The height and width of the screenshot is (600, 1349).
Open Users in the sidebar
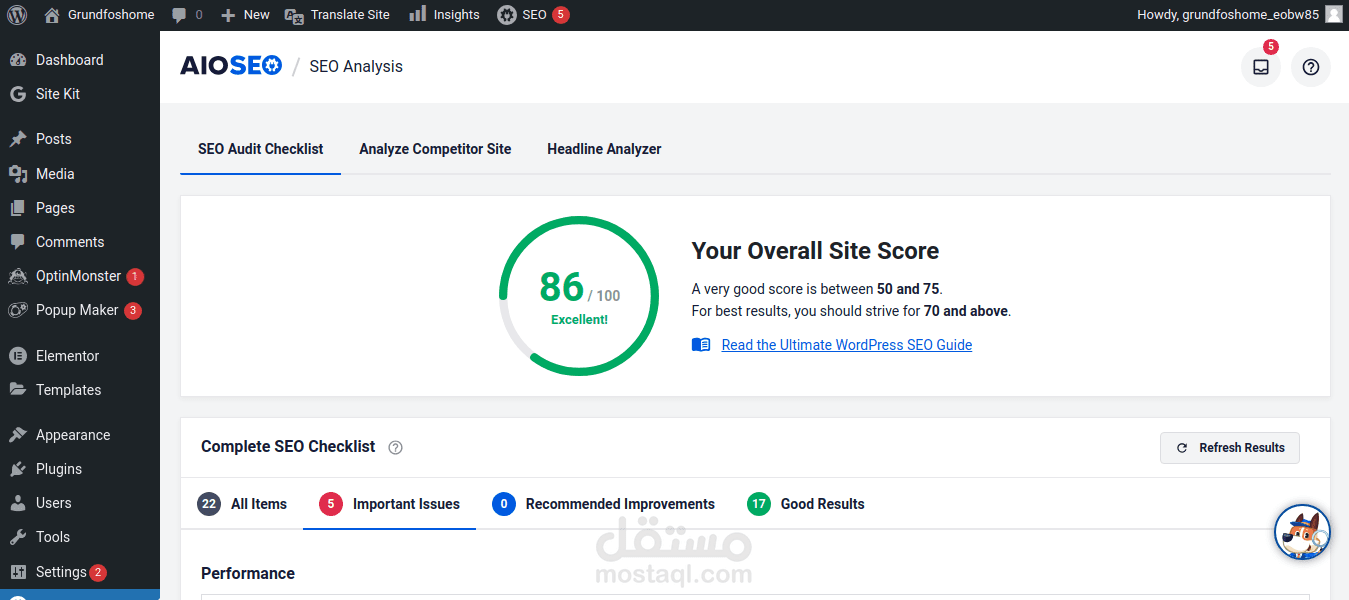(x=80, y=503)
